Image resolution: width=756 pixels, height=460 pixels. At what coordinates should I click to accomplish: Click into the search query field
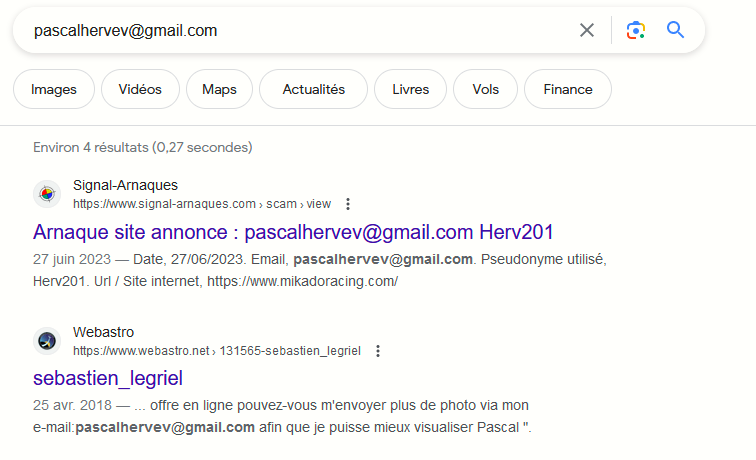coord(300,30)
